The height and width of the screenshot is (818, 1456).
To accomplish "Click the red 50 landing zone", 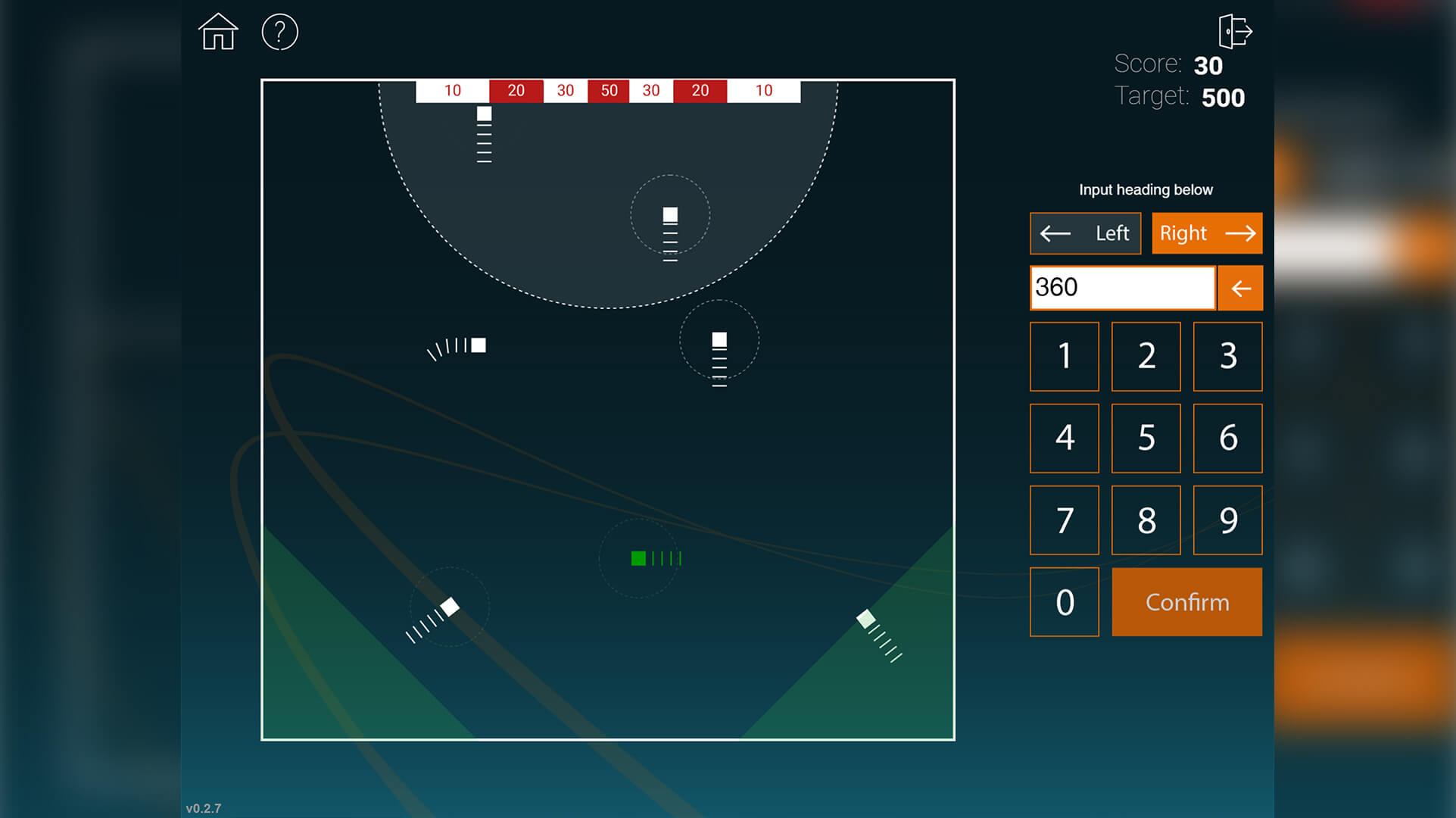I will coord(609,91).
